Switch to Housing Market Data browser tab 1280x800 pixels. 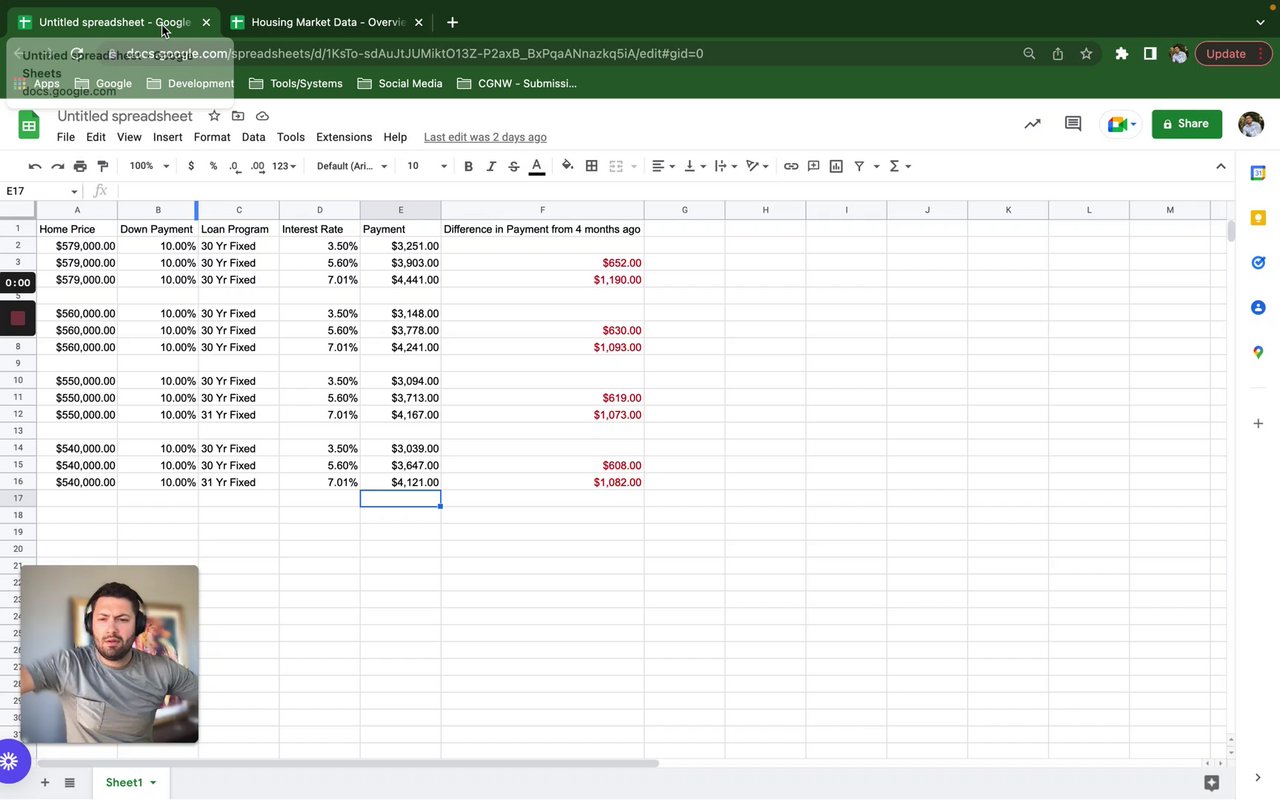point(326,22)
